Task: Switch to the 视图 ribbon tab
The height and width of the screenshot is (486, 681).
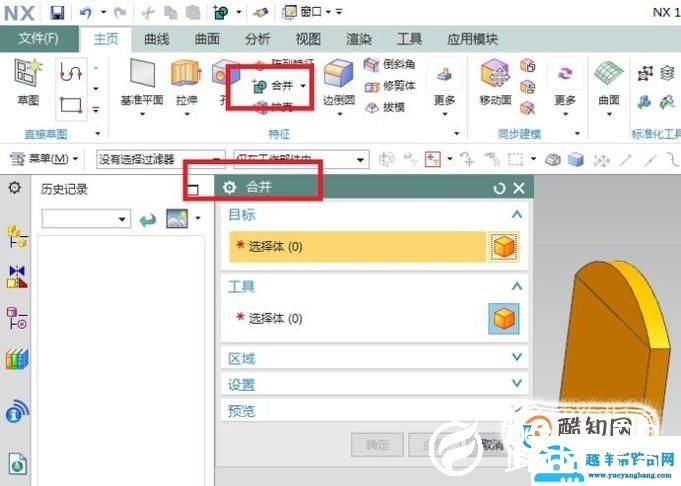Action: [308, 39]
